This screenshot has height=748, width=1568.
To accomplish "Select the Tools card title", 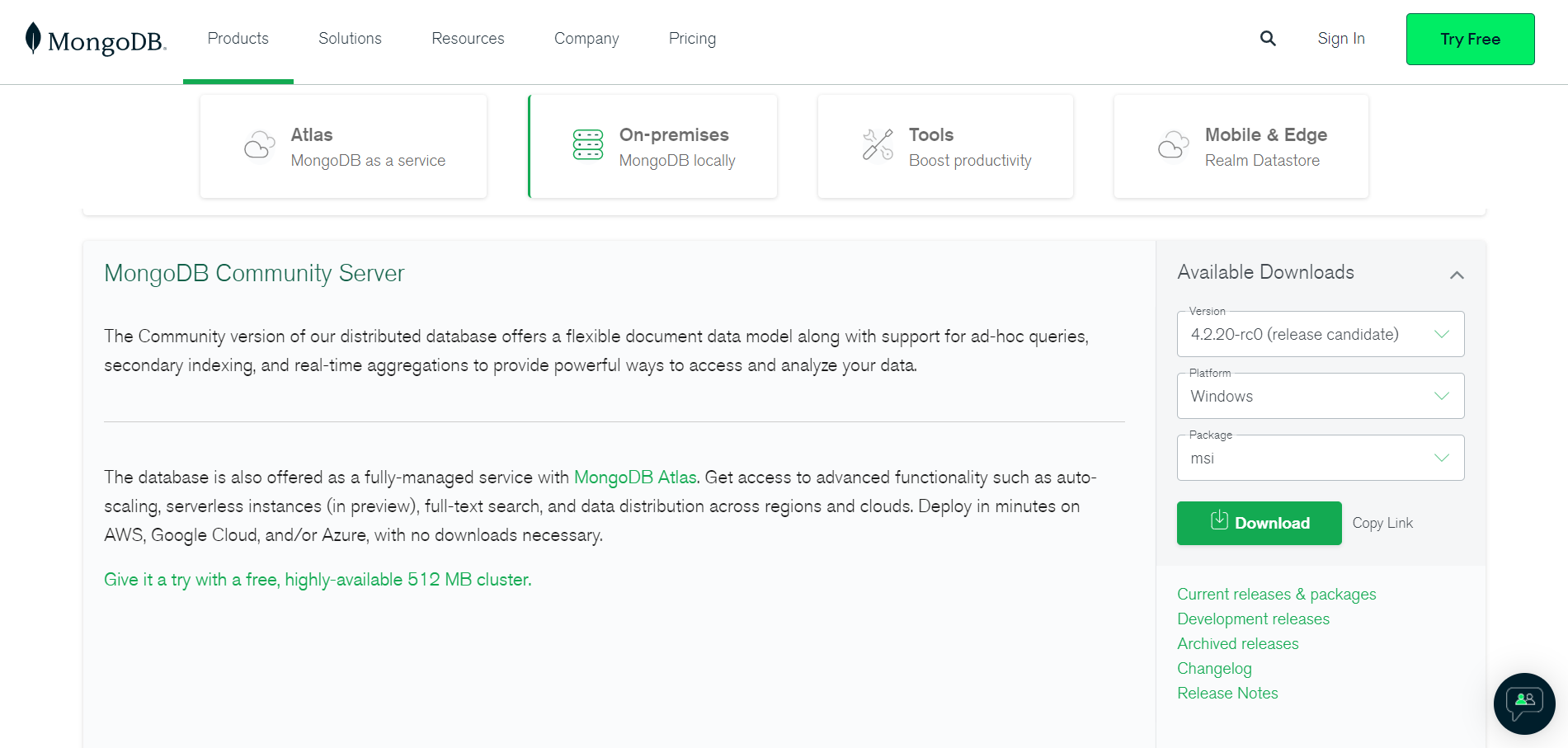I will click(931, 134).
